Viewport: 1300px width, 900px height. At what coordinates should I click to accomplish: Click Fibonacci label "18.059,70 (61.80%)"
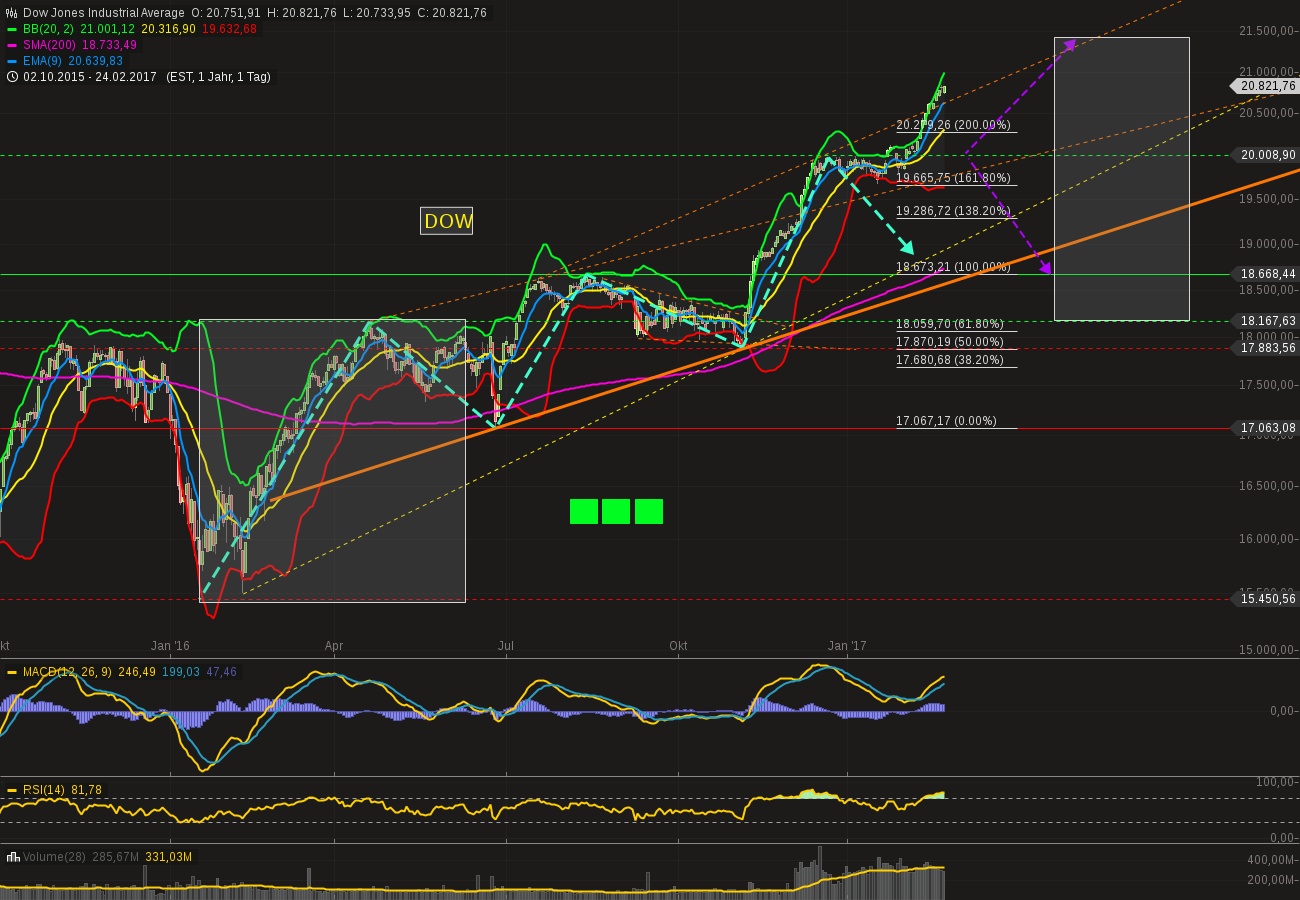[949, 325]
